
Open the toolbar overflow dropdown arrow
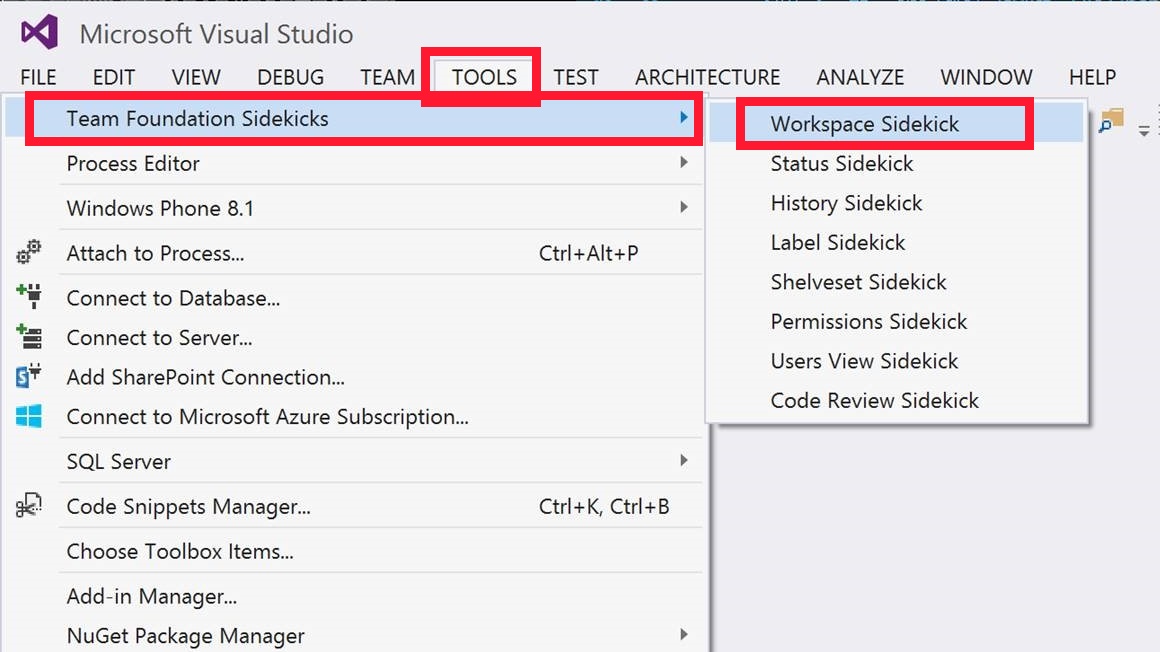coord(1144,131)
